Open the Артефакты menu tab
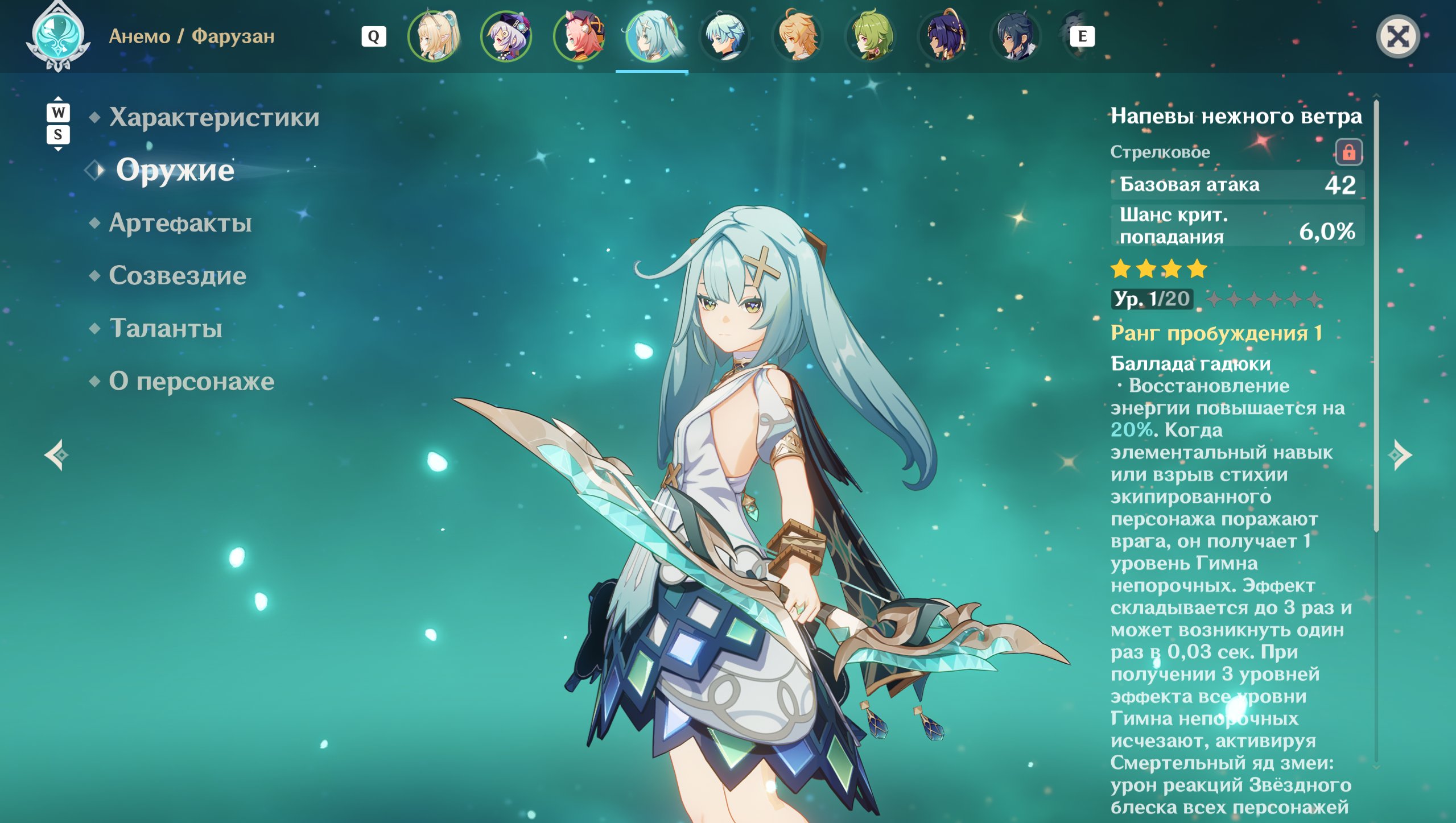The width and height of the screenshot is (1456, 823). pyautogui.click(x=180, y=223)
